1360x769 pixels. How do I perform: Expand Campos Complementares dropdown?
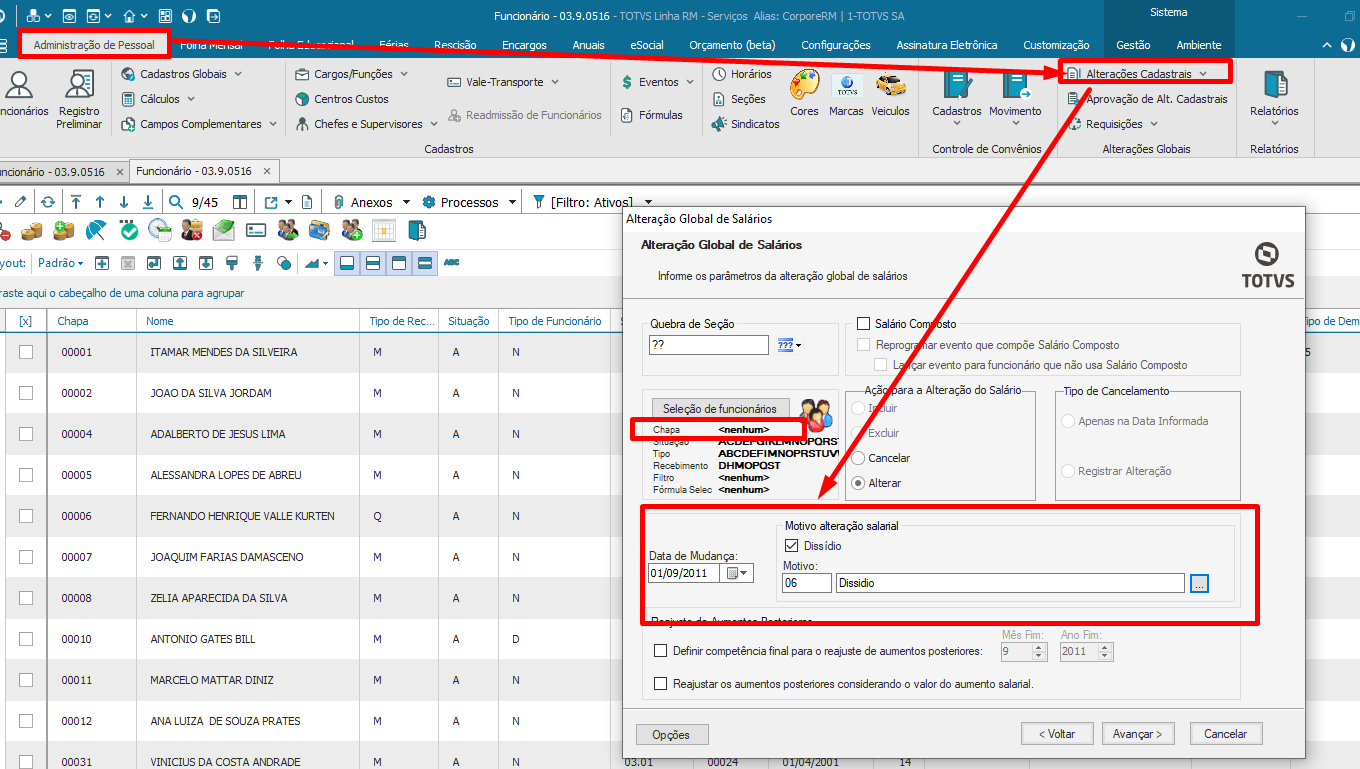pyautogui.click(x=273, y=124)
